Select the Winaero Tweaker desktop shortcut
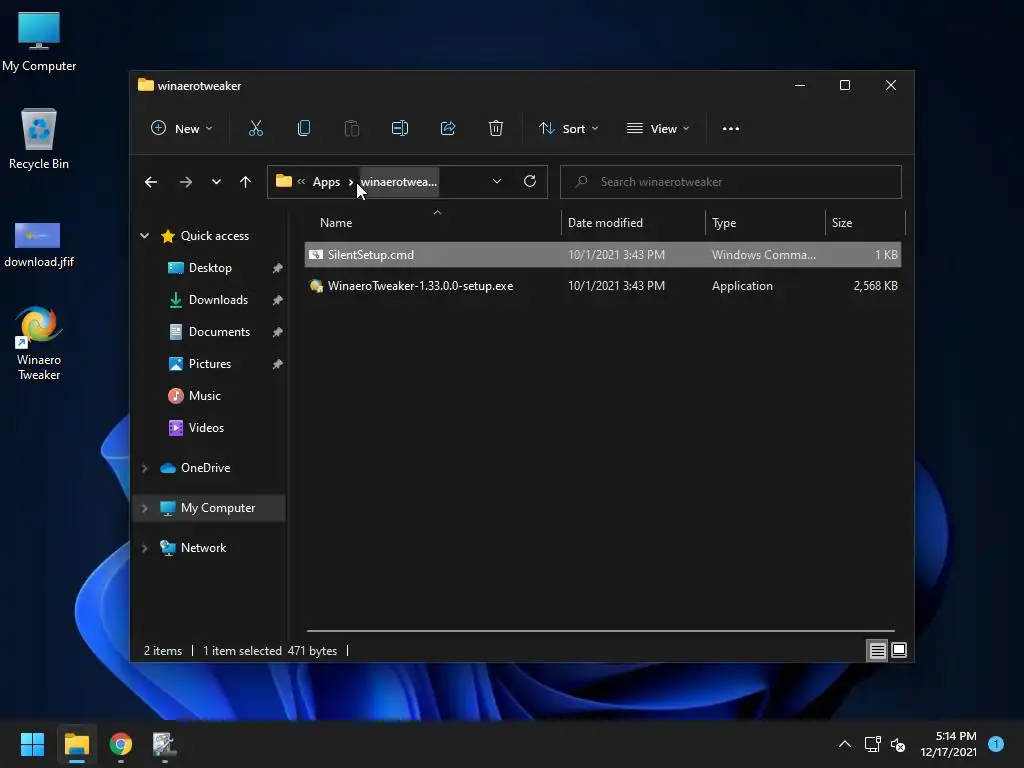 [x=39, y=344]
